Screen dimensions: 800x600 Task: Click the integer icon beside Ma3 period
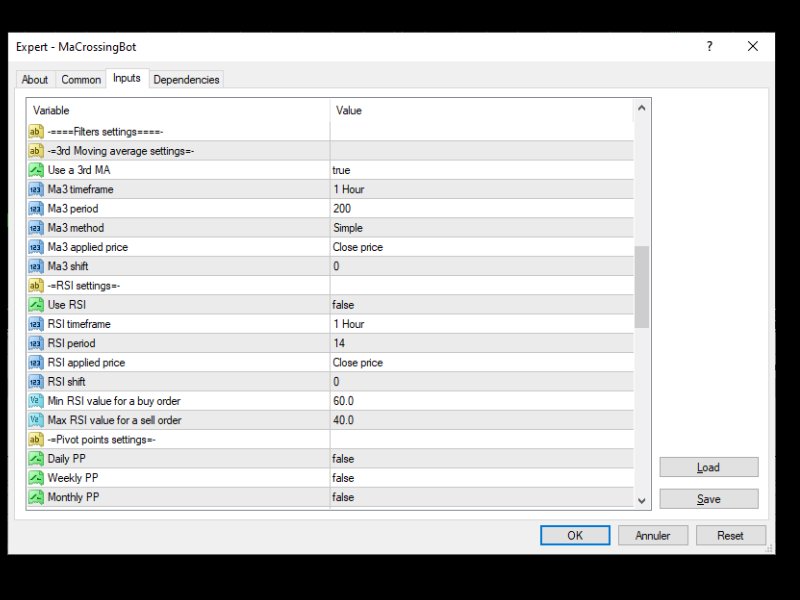pyautogui.click(x=36, y=209)
